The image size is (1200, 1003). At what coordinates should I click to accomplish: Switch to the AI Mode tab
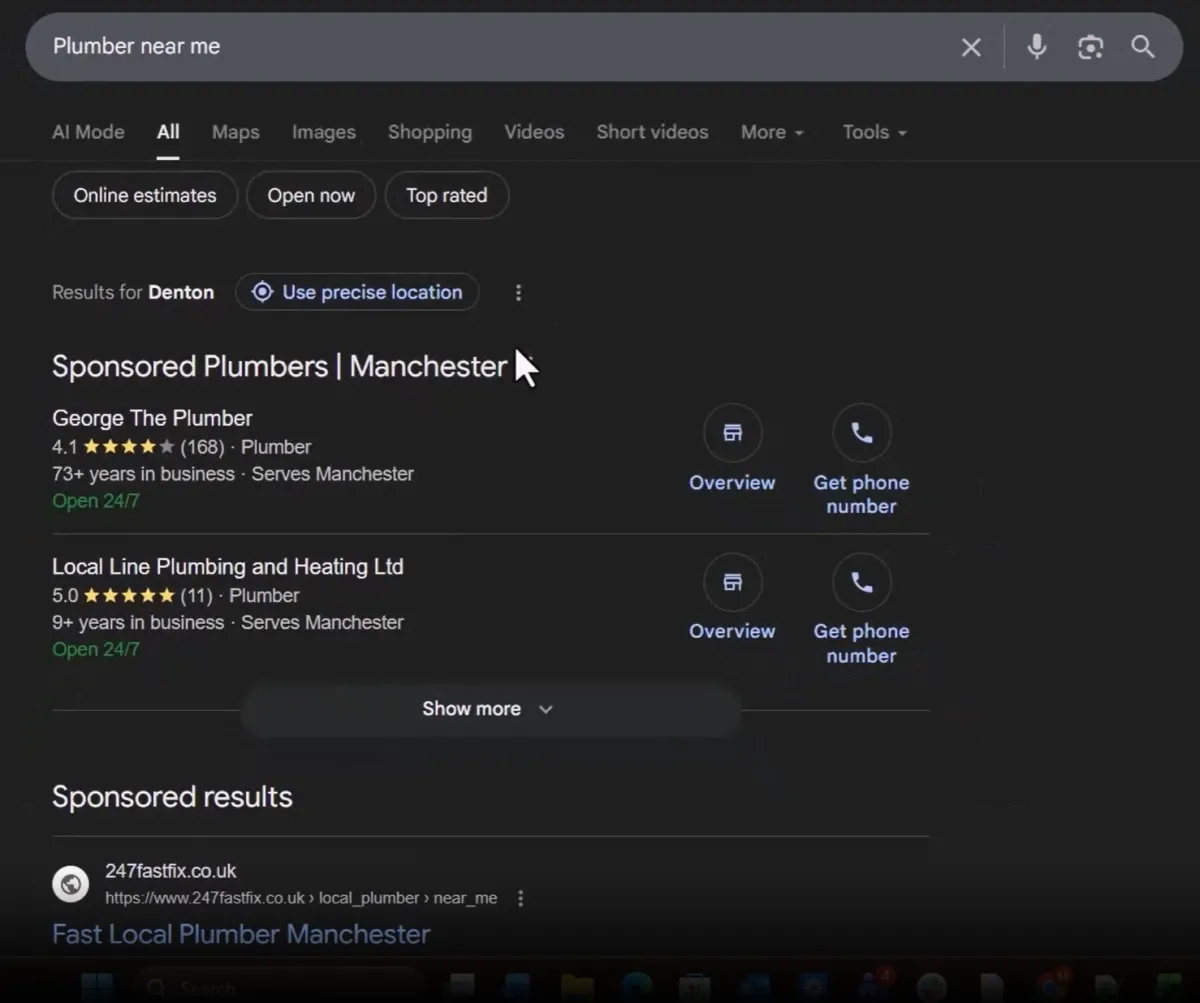point(88,132)
